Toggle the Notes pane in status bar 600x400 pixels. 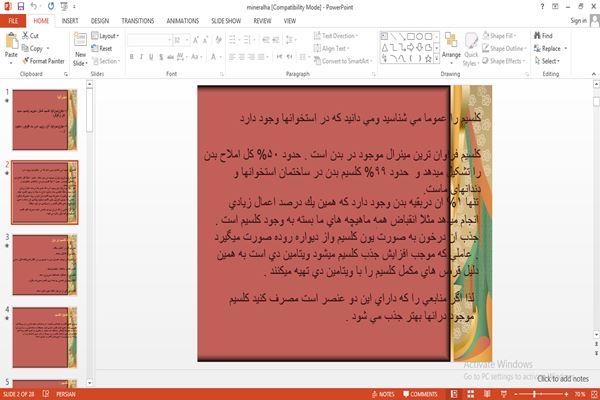tap(383, 394)
